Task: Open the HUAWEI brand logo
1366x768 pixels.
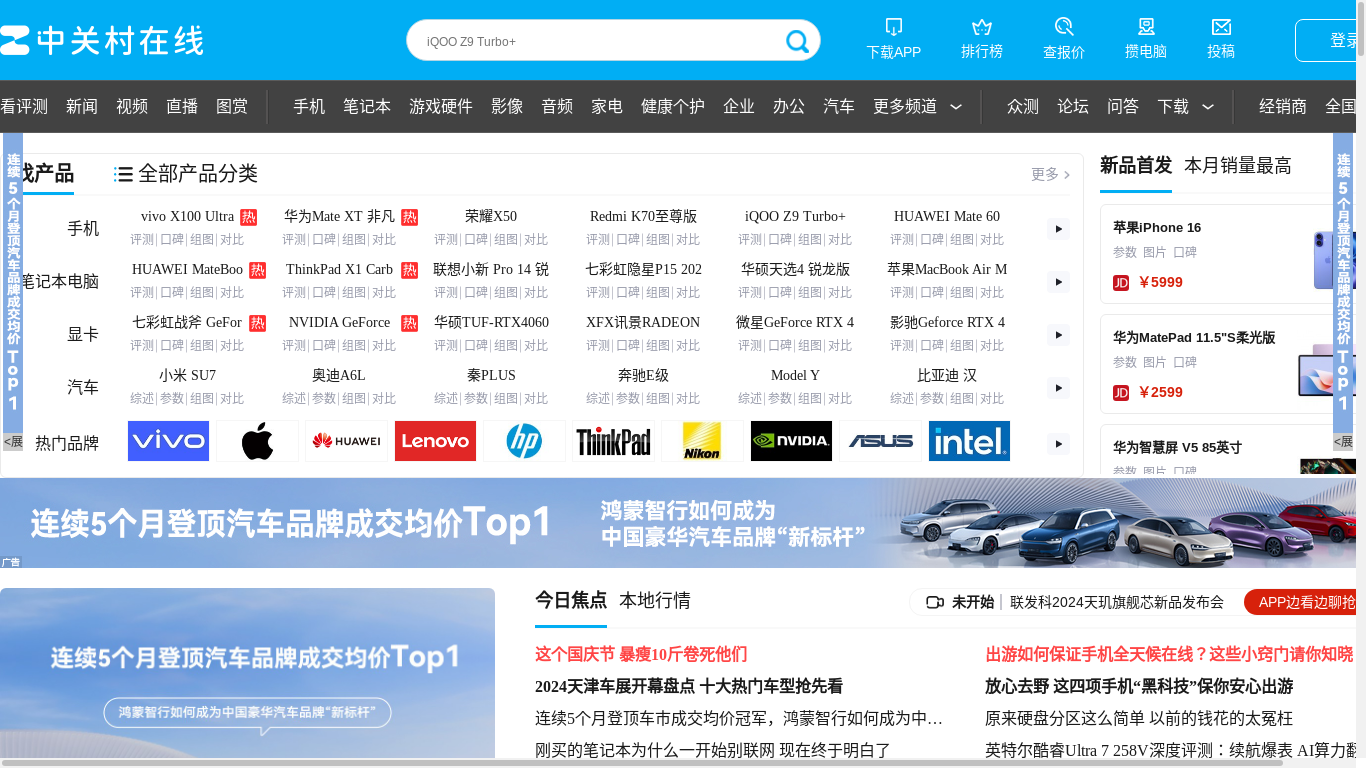Action: click(346, 441)
